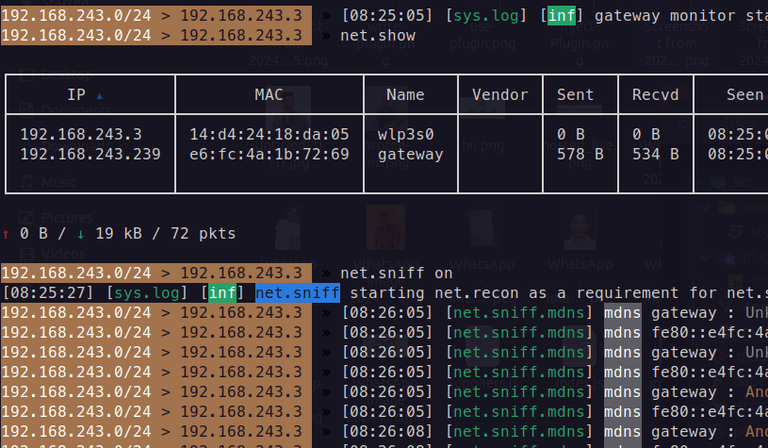Click IP address 192.168.243.239 in the table
Image resolution: width=768 pixels, height=448 pixels.
tap(91, 154)
